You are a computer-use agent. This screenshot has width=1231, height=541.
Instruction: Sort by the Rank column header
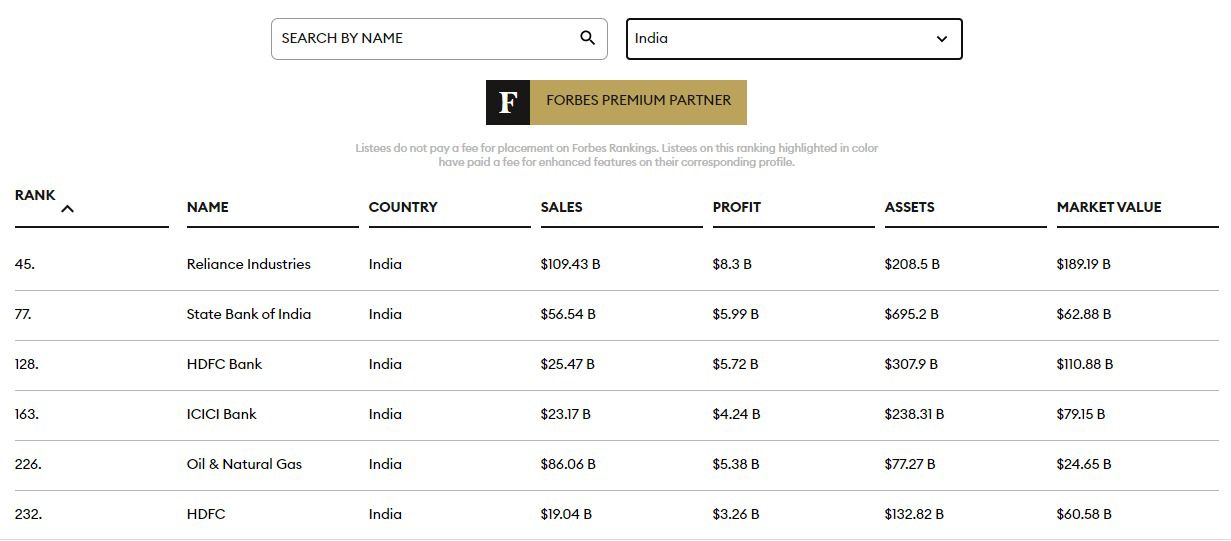click(x=35, y=195)
